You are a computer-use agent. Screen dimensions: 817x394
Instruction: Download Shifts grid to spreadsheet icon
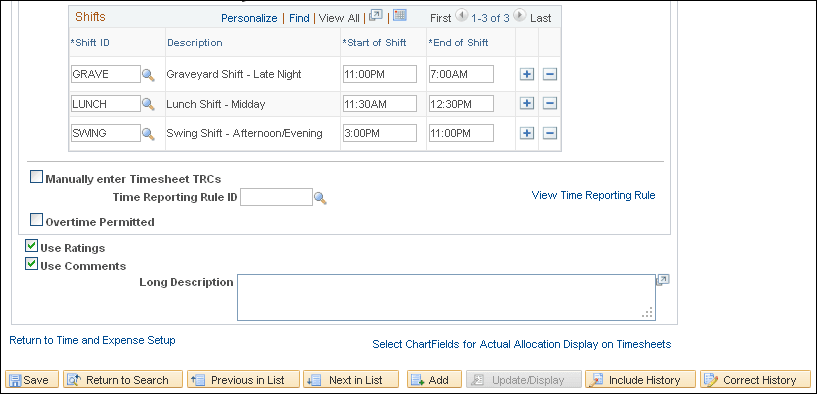pyautogui.click(x=400, y=16)
